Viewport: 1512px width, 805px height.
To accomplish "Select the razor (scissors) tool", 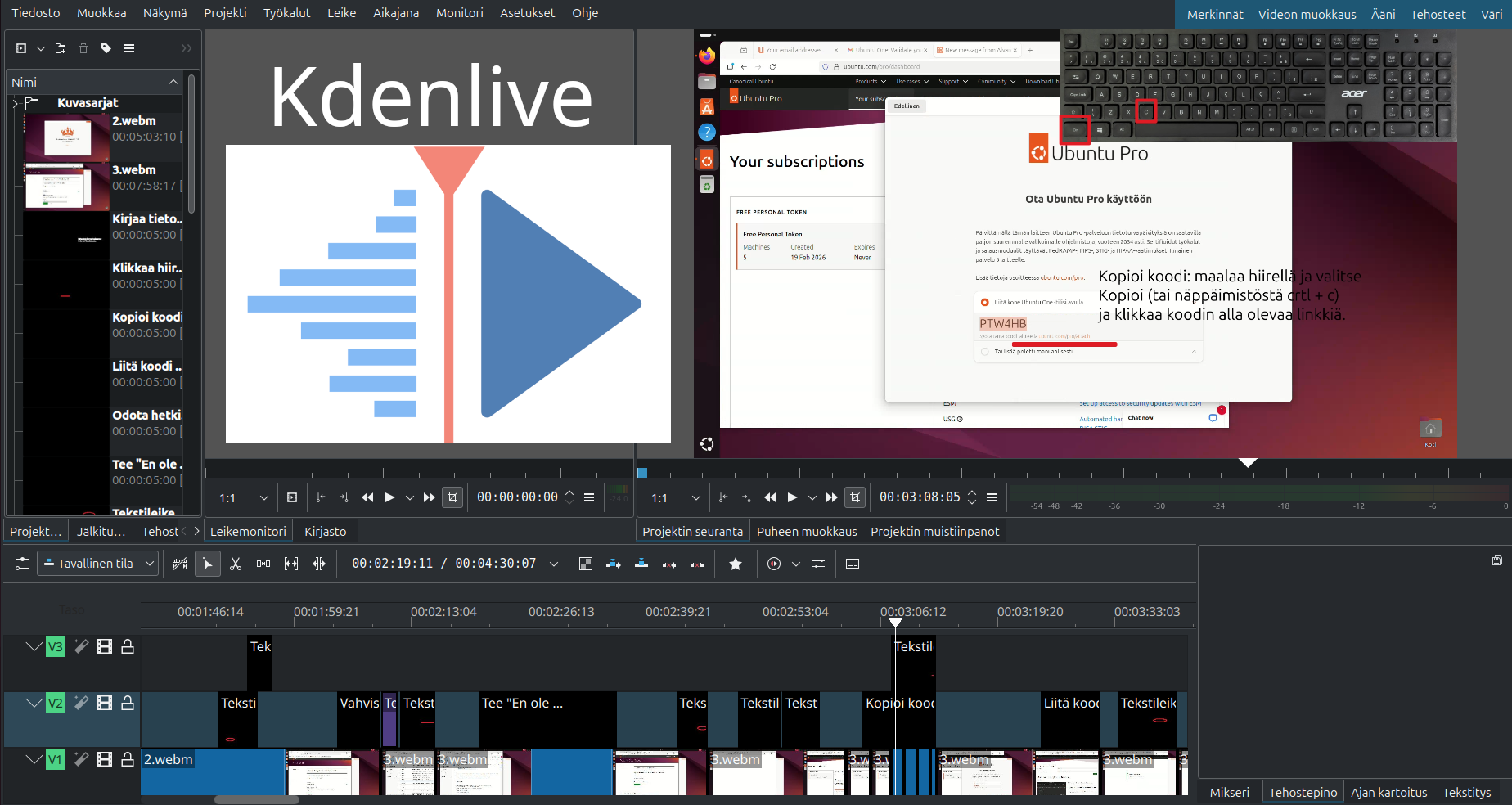I will coord(236,564).
